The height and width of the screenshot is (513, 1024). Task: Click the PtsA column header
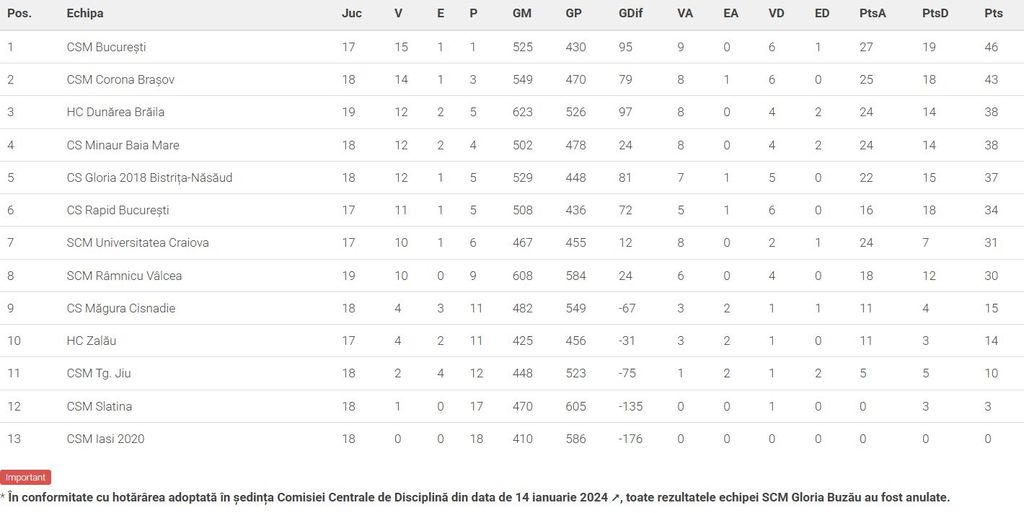pyautogui.click(x=871, y=14)
